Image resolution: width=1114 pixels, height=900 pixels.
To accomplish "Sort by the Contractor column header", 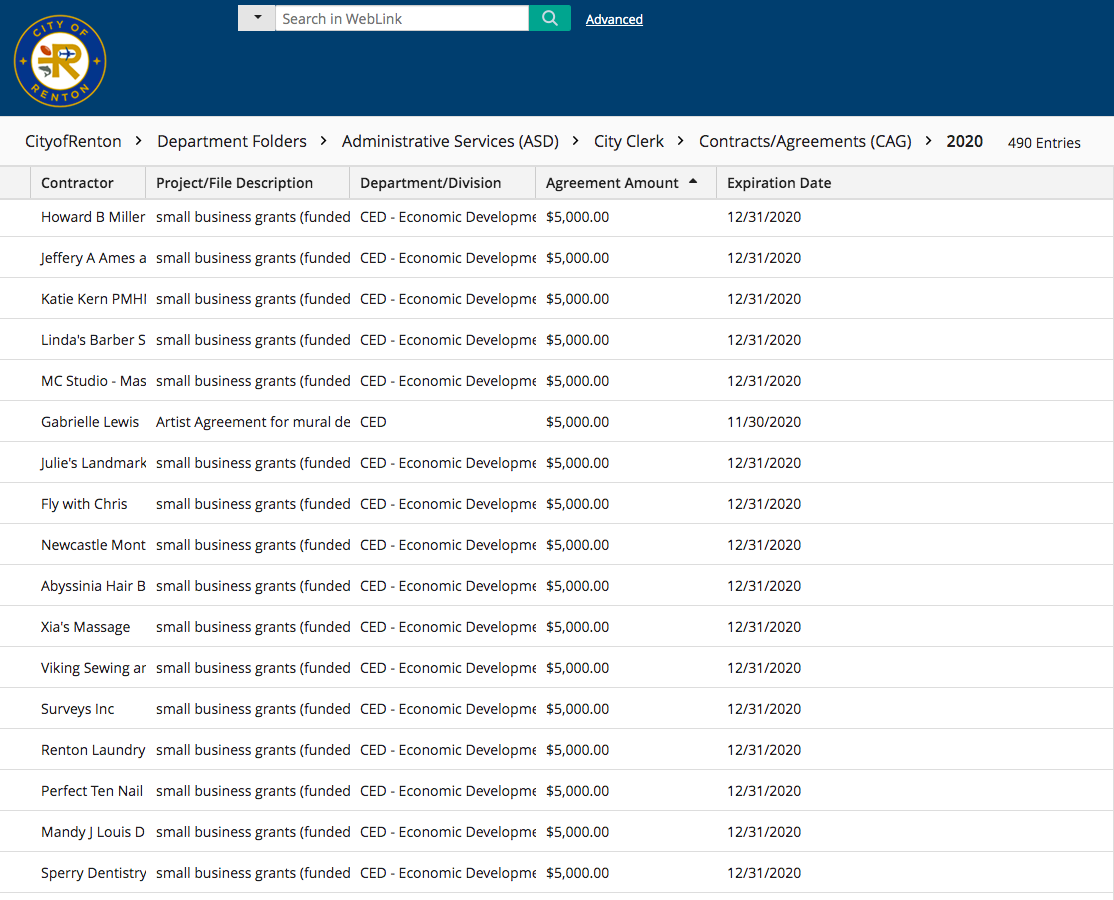I will (77, 183).
